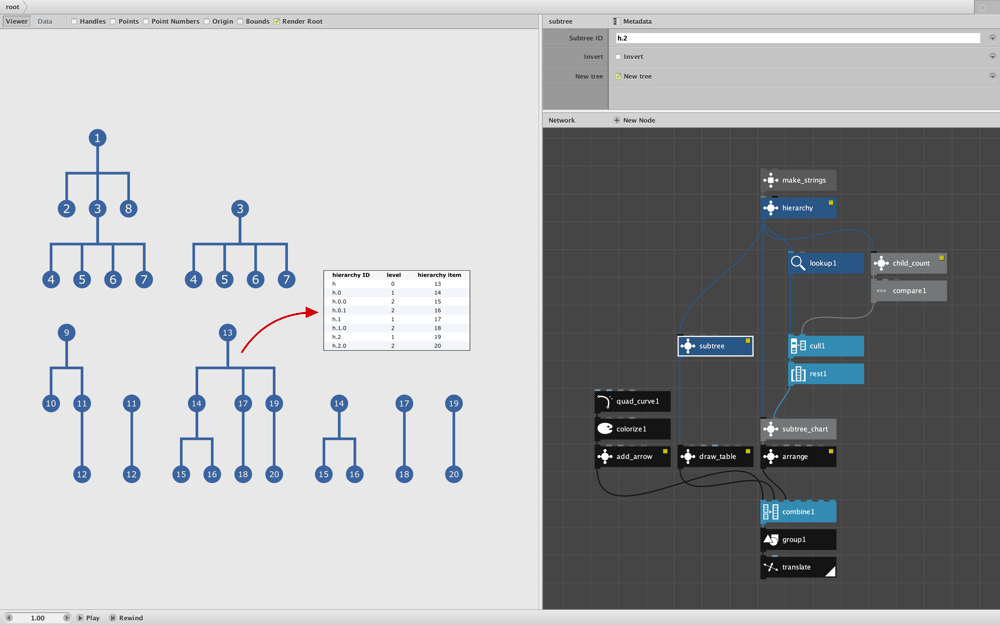Step frame down with left arrow
This screenshot has width=1000, height=625.
pyautogui.click(x=9, y=618)
